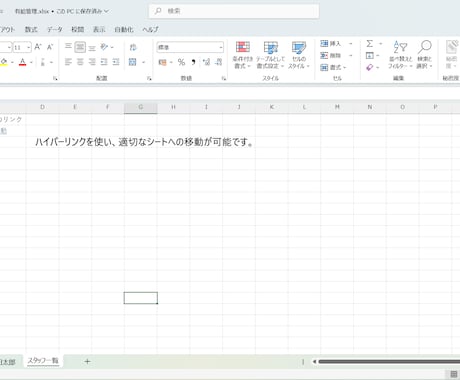Apply yellow fill color
Viewport: 460px width, 380px height.
coord(4,62)
